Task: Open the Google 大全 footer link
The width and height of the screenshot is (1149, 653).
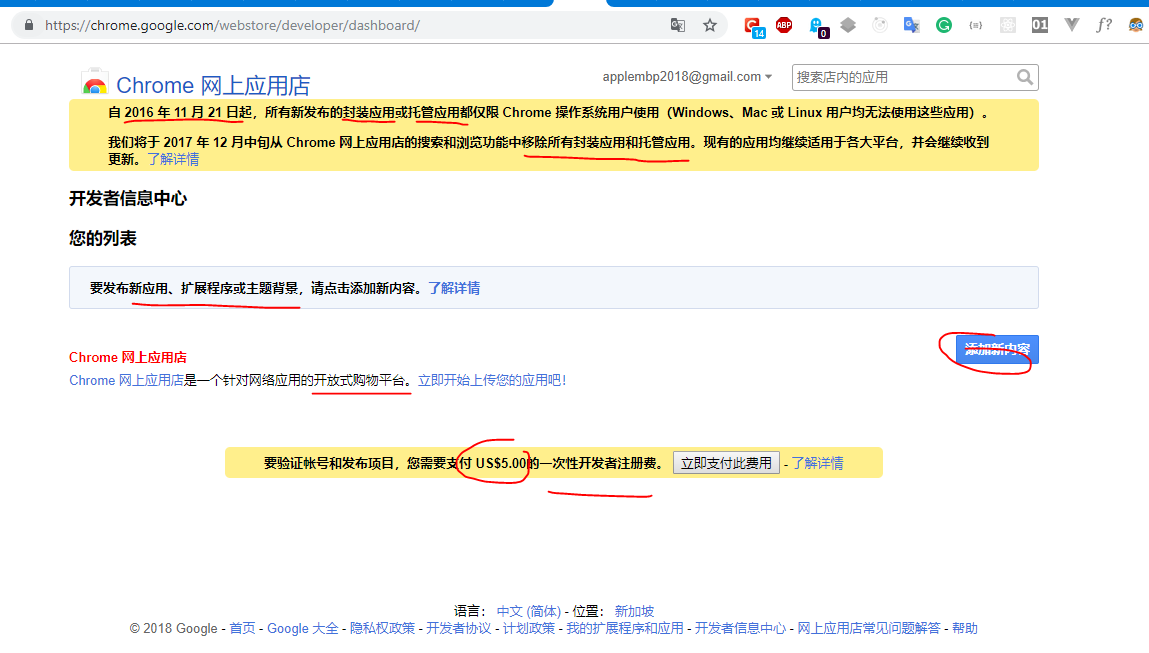Action: coord(303,628)
